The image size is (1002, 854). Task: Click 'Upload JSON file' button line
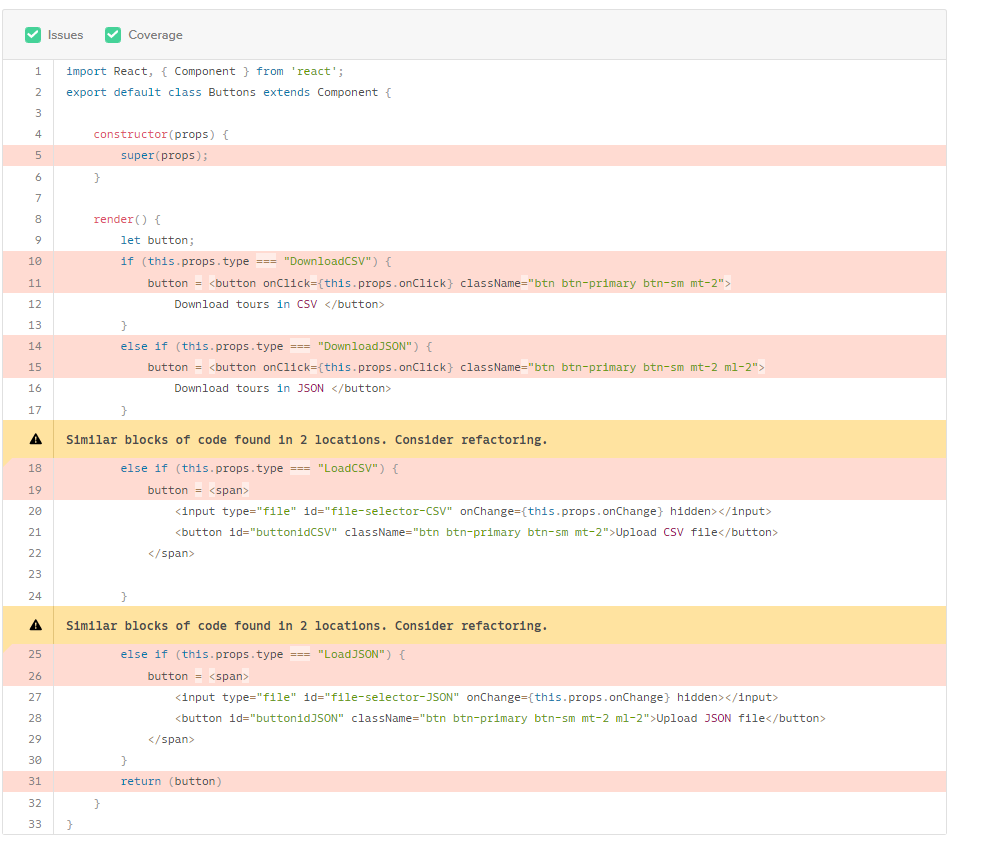500,718
